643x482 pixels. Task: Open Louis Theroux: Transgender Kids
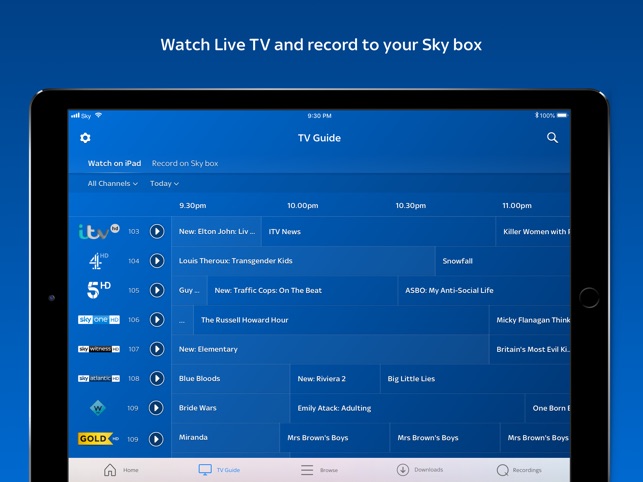coord(303,261)
